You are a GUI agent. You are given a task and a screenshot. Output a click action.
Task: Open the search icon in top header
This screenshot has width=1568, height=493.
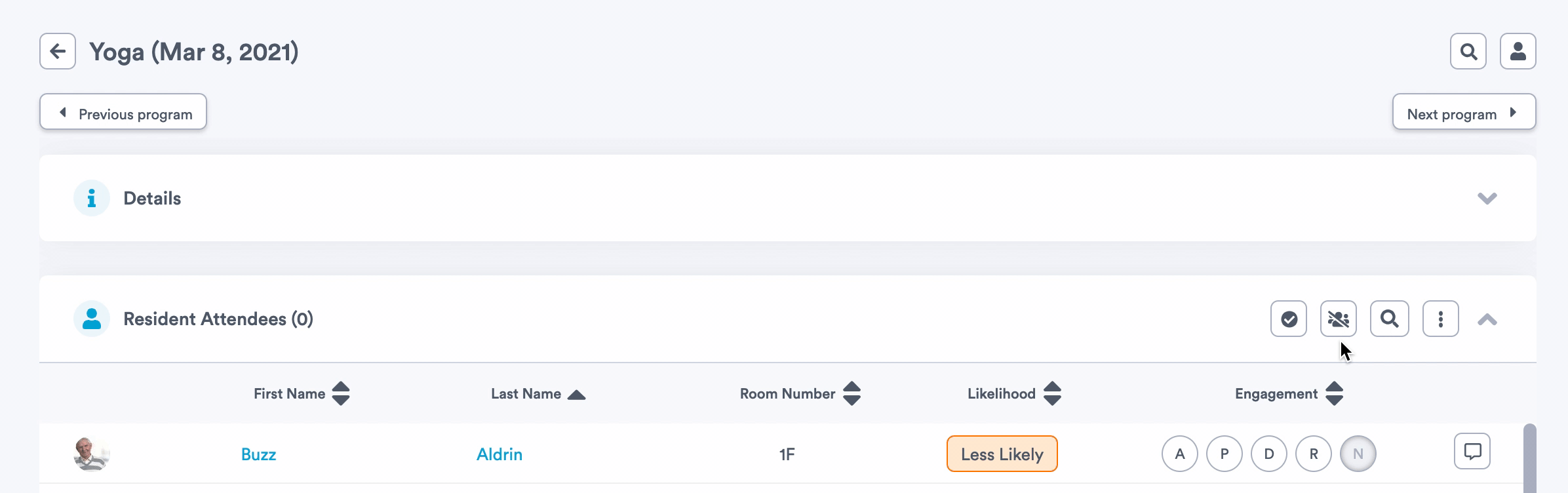click(x=1468, y=51)
